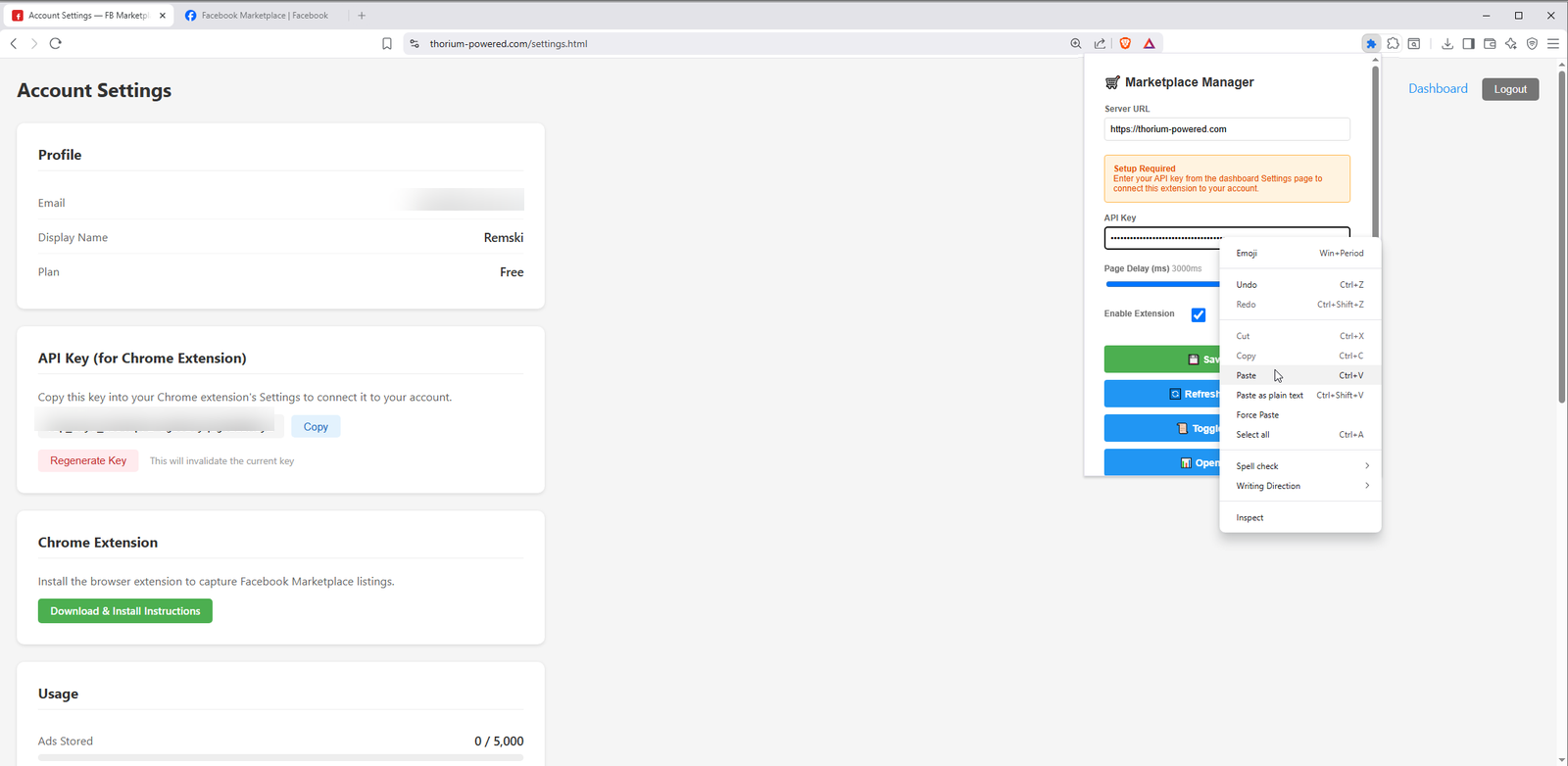Click the 'Remski' display name value
The height and width of the screenshot is (766, 1568).
point(504,237)
